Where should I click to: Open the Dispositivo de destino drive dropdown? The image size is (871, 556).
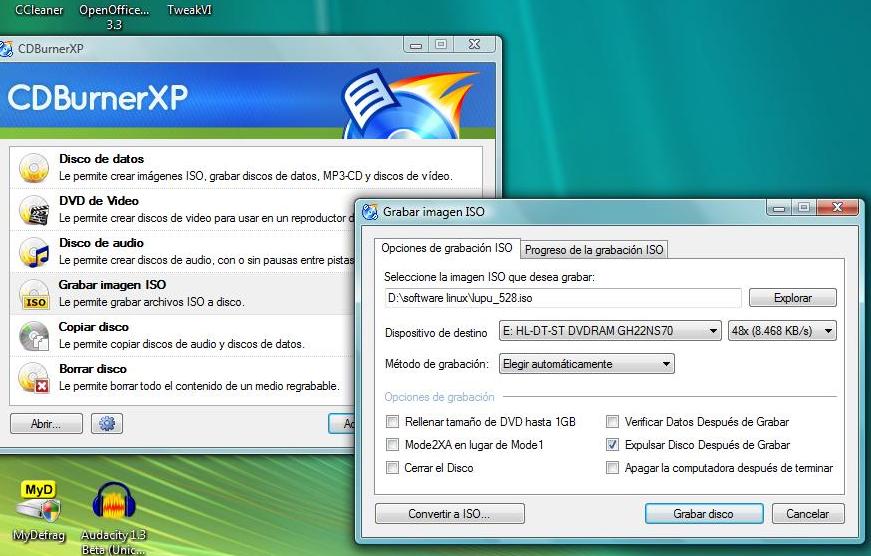click(610, 331)
